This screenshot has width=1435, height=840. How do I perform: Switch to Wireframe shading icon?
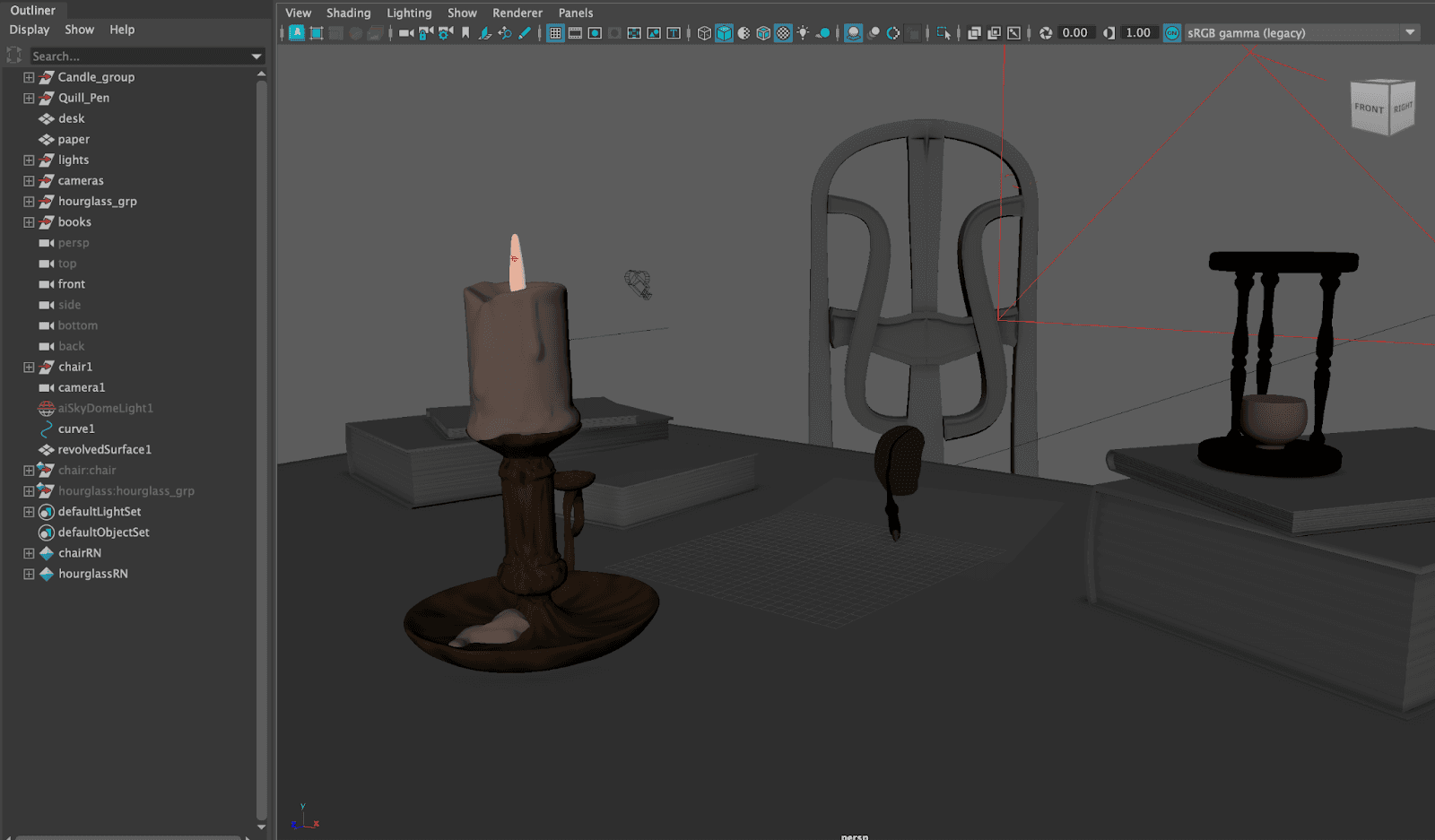[x=704, y=33]
